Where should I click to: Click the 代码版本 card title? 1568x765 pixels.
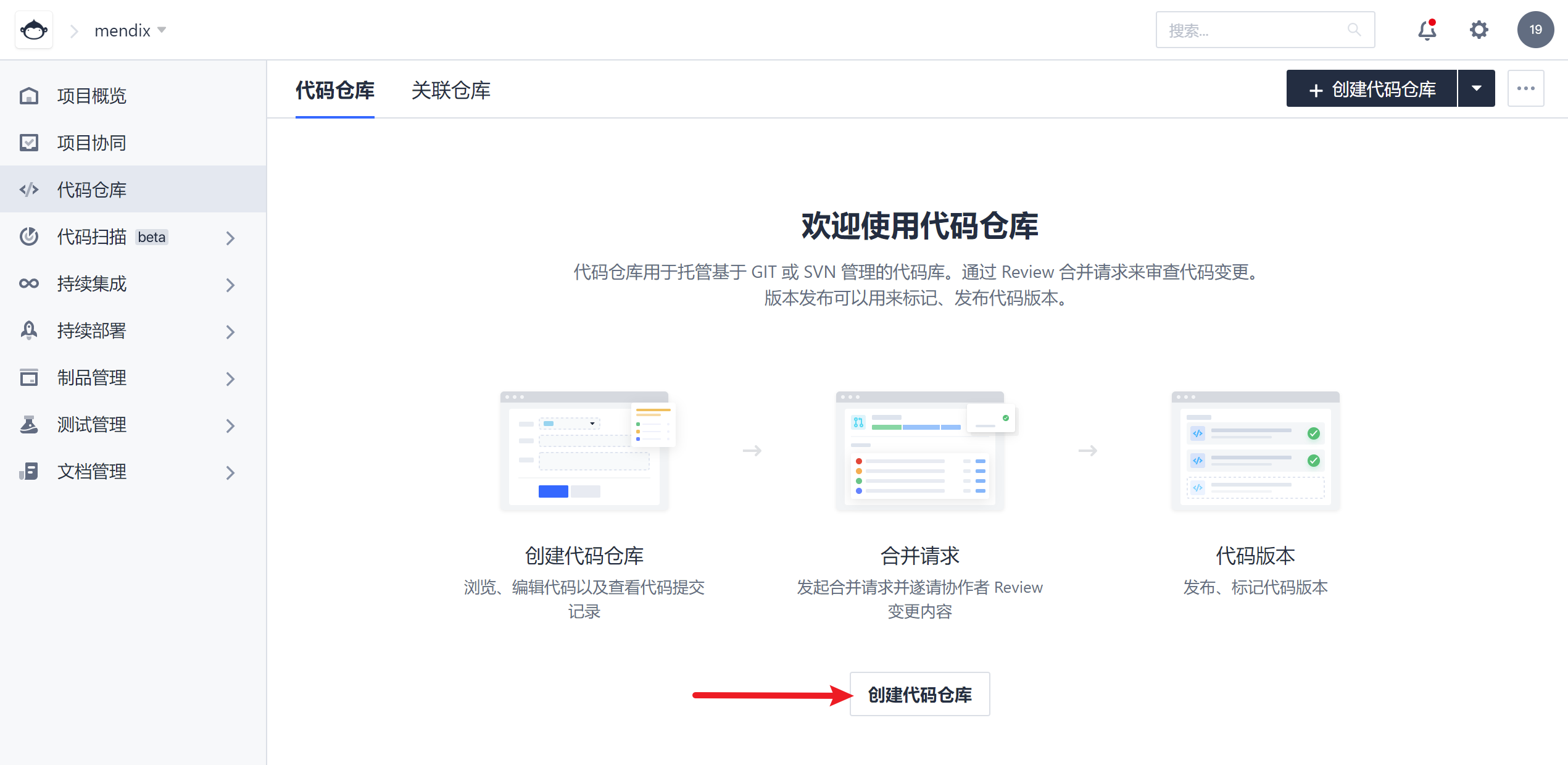point(1255,556)
